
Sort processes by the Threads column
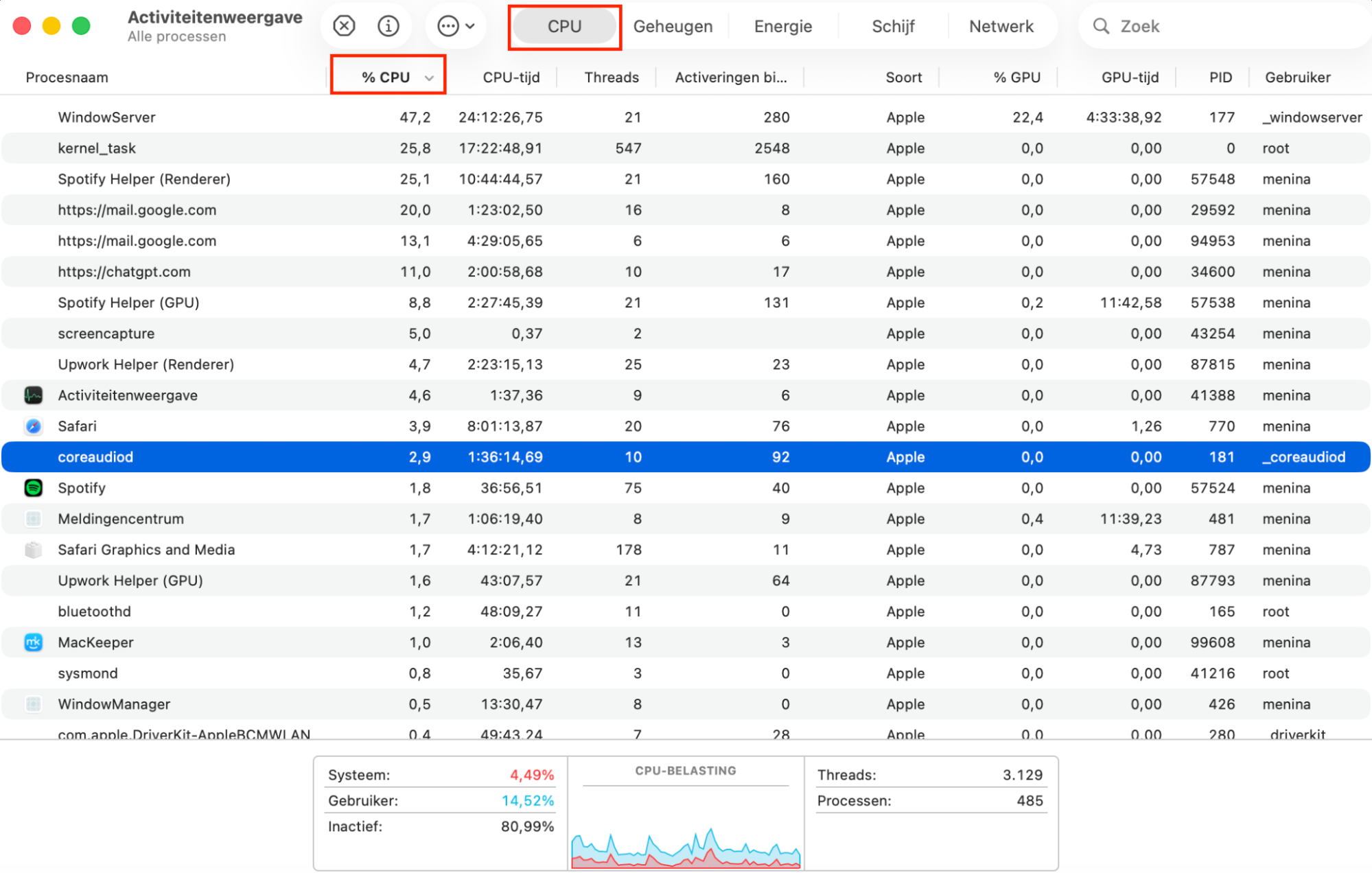(x=611, y=77)
